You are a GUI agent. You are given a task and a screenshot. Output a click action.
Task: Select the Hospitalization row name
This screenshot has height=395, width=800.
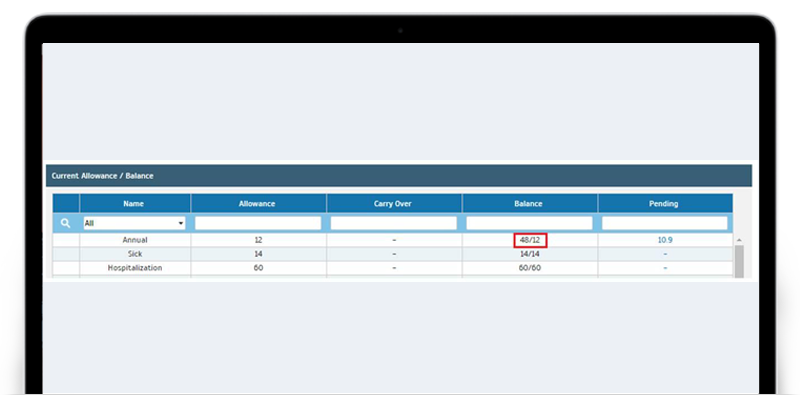point(135,267)
